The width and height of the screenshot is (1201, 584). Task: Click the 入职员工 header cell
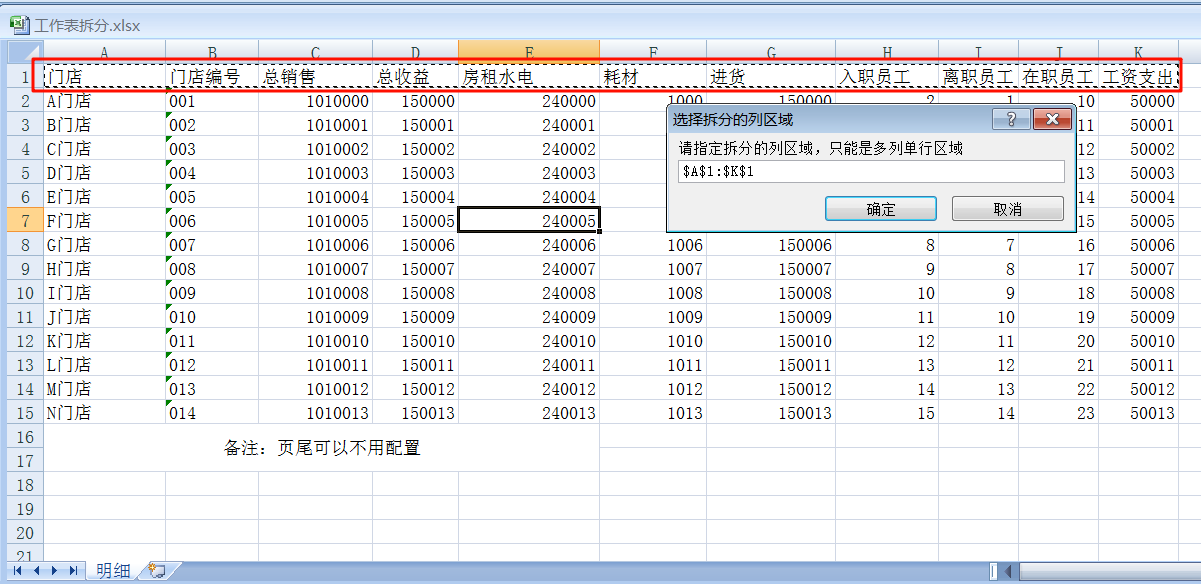coord(887,77)
